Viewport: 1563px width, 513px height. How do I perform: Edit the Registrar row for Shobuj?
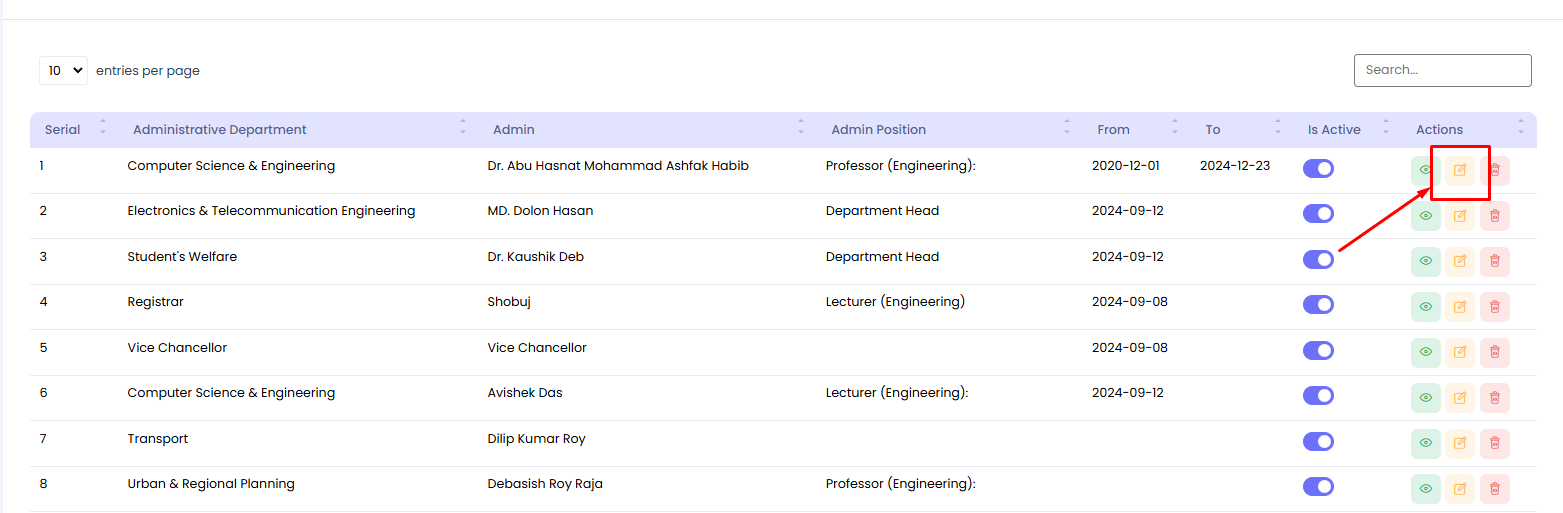[1459, 306]
